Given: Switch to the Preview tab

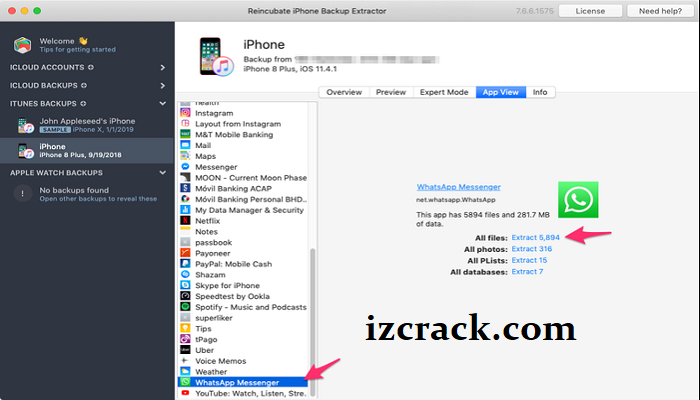Looking at the screenshot, I should [391, 92].
